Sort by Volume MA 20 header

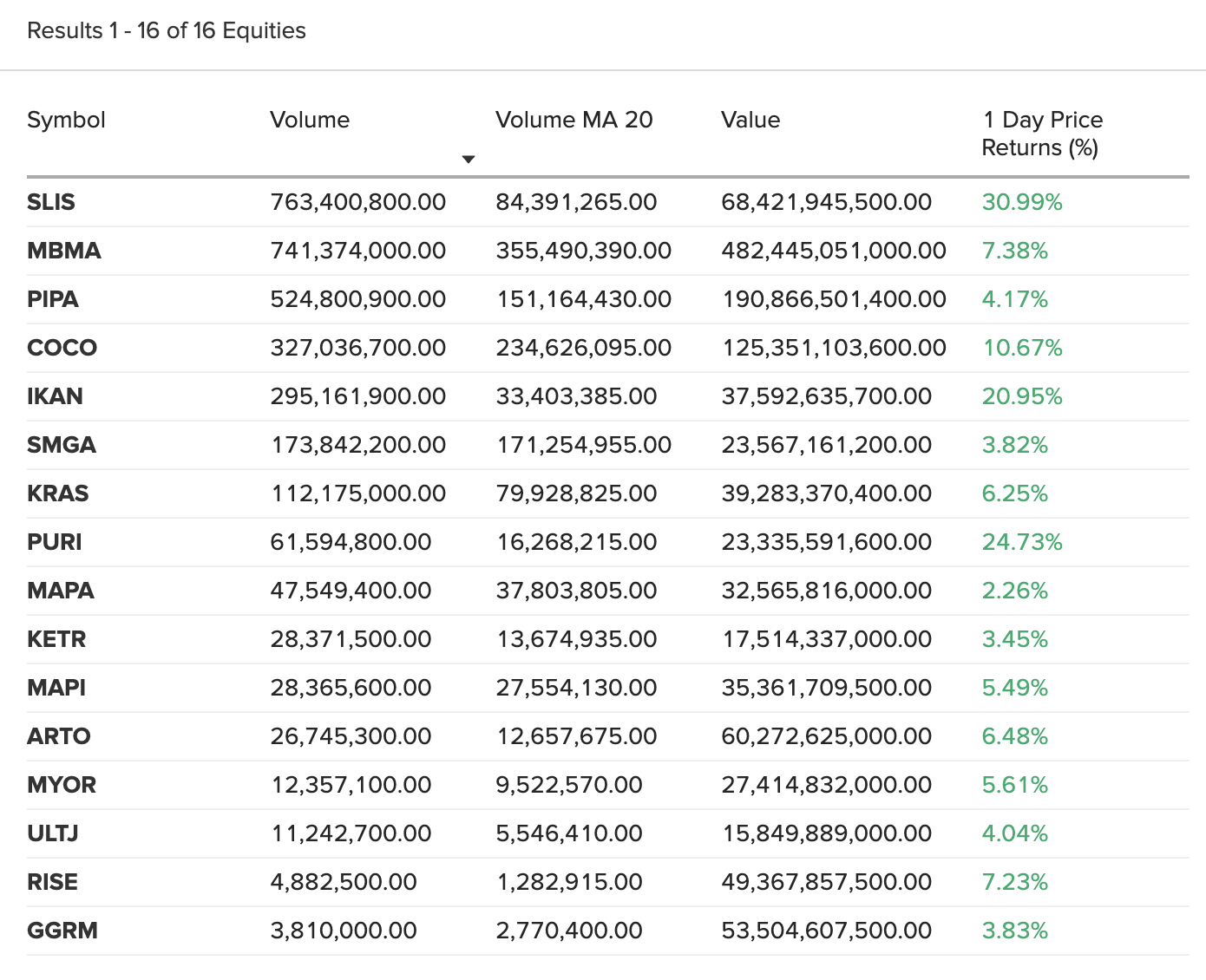tap(574, 120)
